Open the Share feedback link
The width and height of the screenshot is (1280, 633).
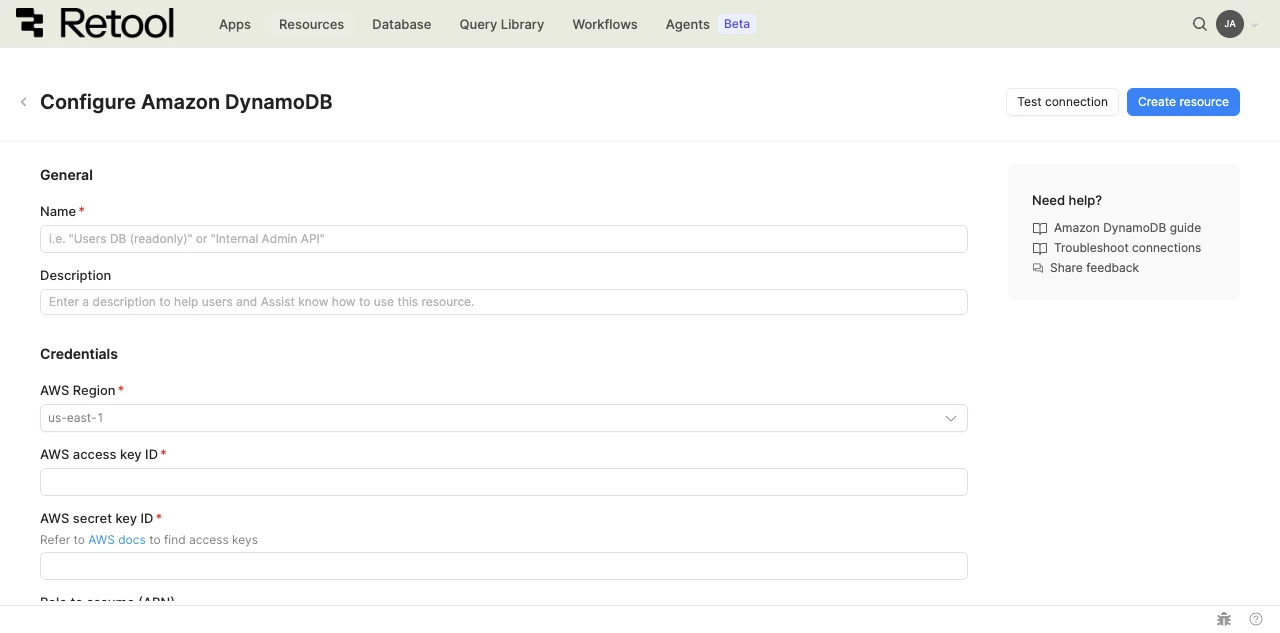coord(1094,268)
